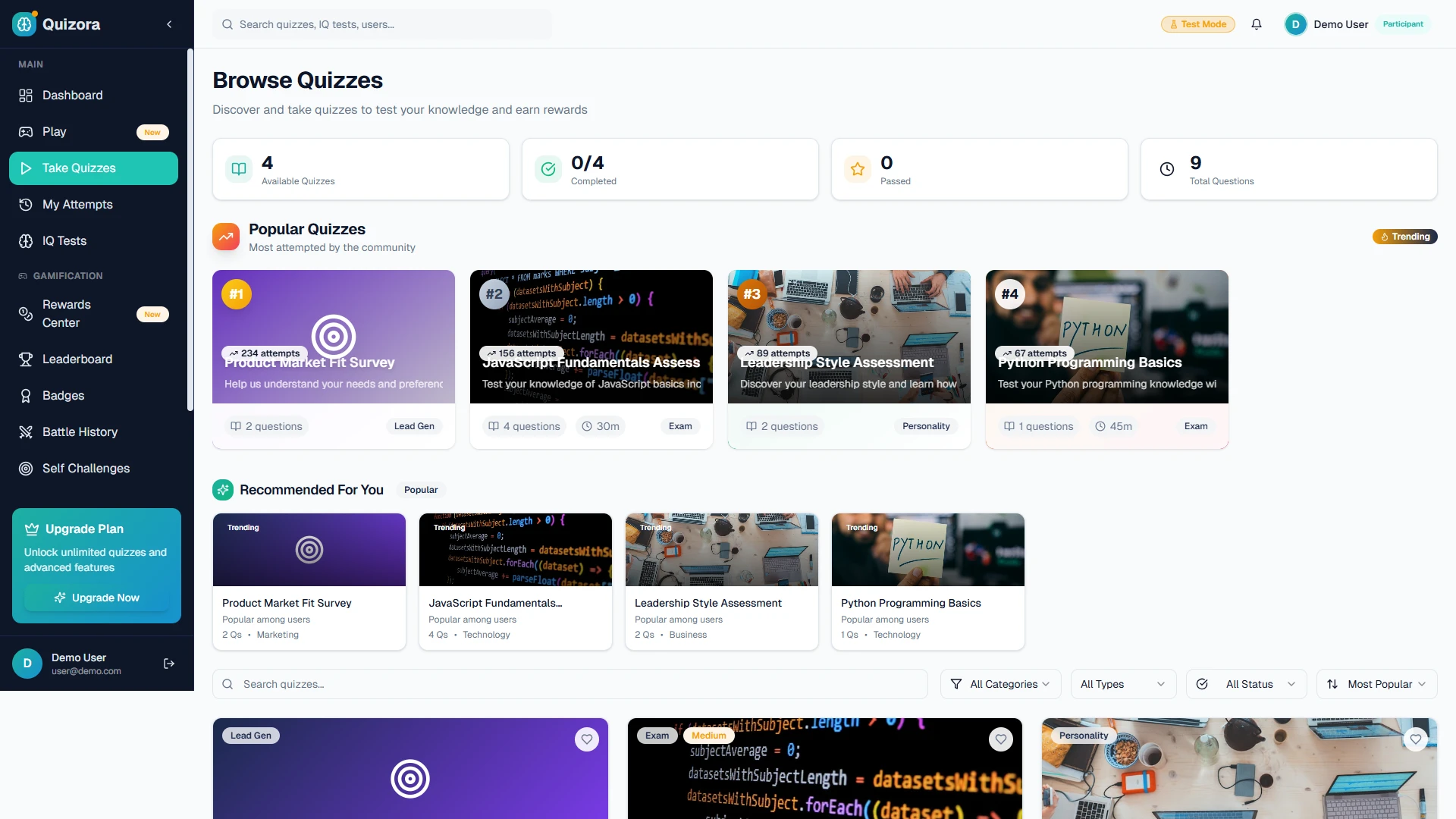Click the #4 rank badge
This screenshot has height=819, width=1456.
pyautogui.click(x=1010, y=294)
